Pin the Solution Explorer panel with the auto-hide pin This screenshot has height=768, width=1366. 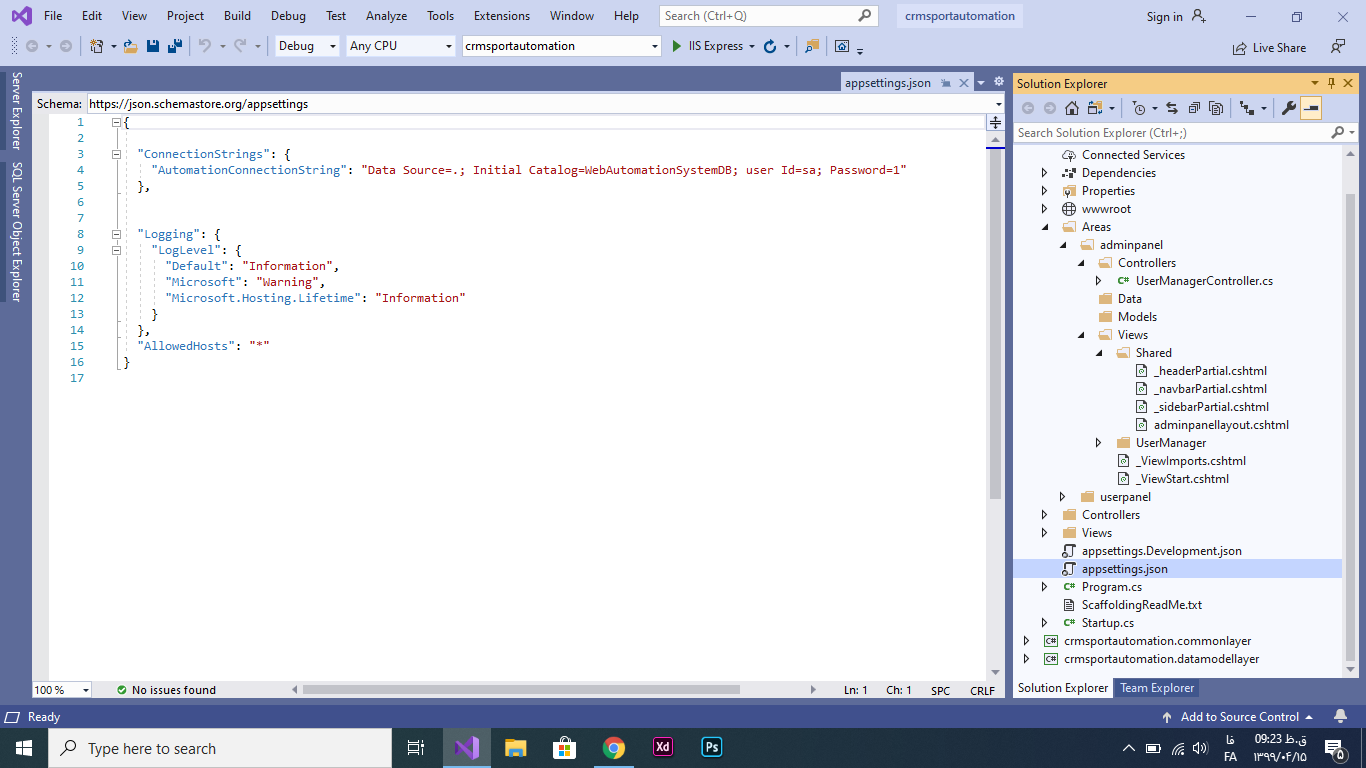(1331, 83)
